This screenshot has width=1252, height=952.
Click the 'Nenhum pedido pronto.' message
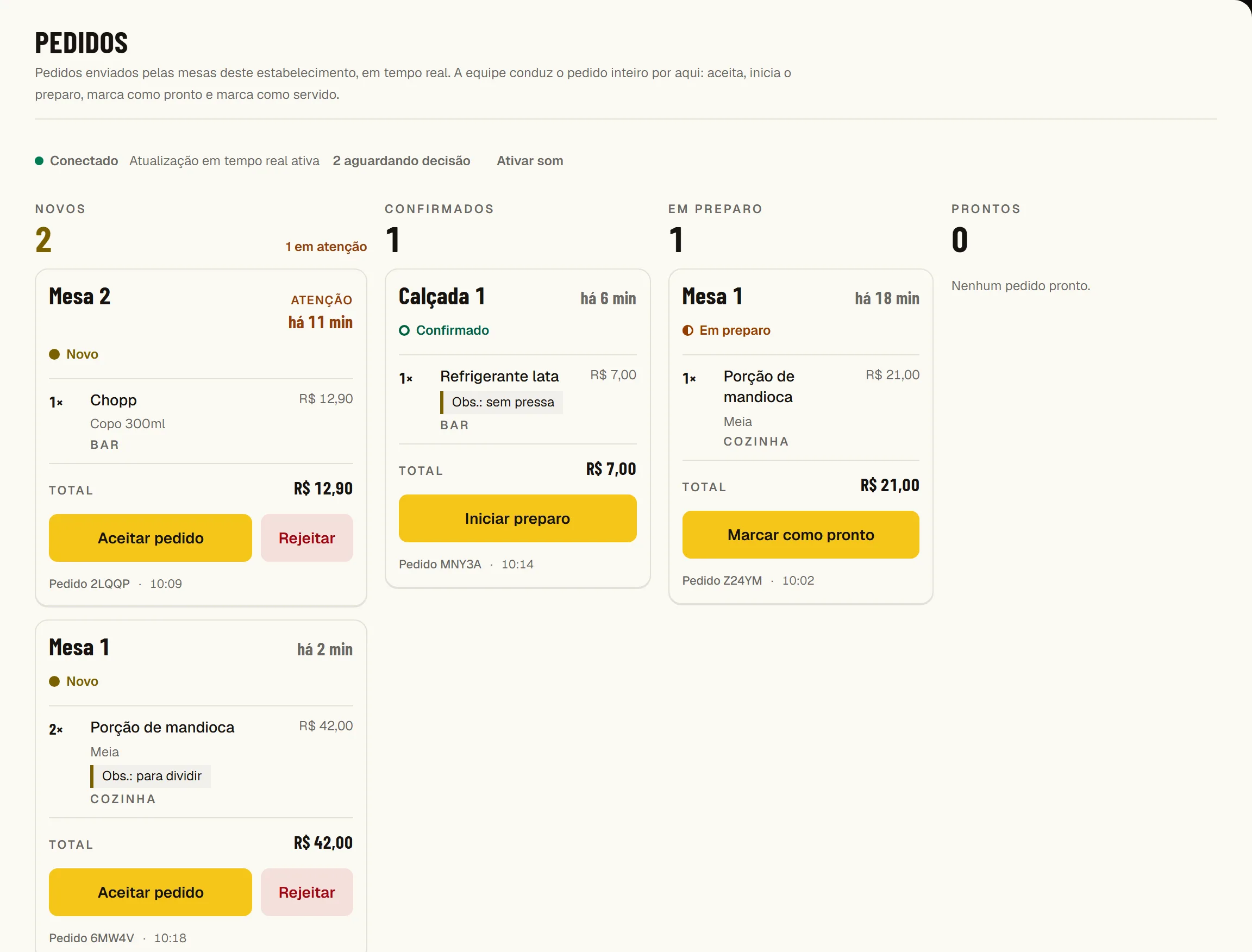[x=1020, y=286]
